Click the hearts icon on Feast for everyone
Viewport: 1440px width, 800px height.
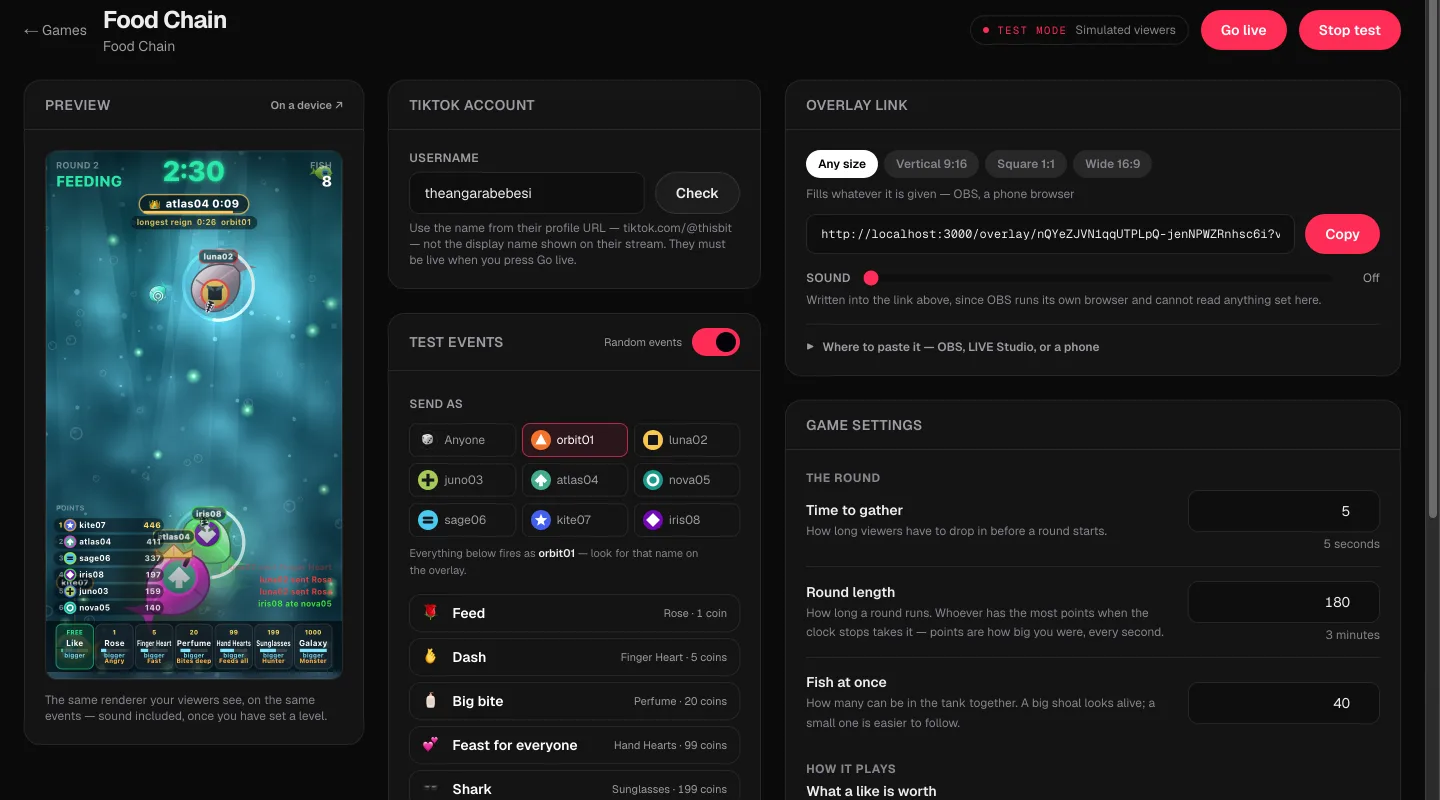[x=431, y=745]
